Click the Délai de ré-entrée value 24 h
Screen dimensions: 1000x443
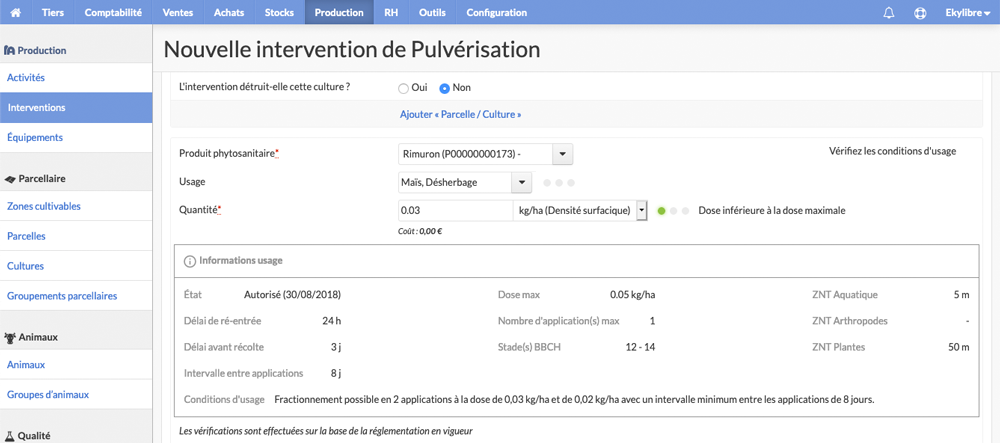coord(334,321)
